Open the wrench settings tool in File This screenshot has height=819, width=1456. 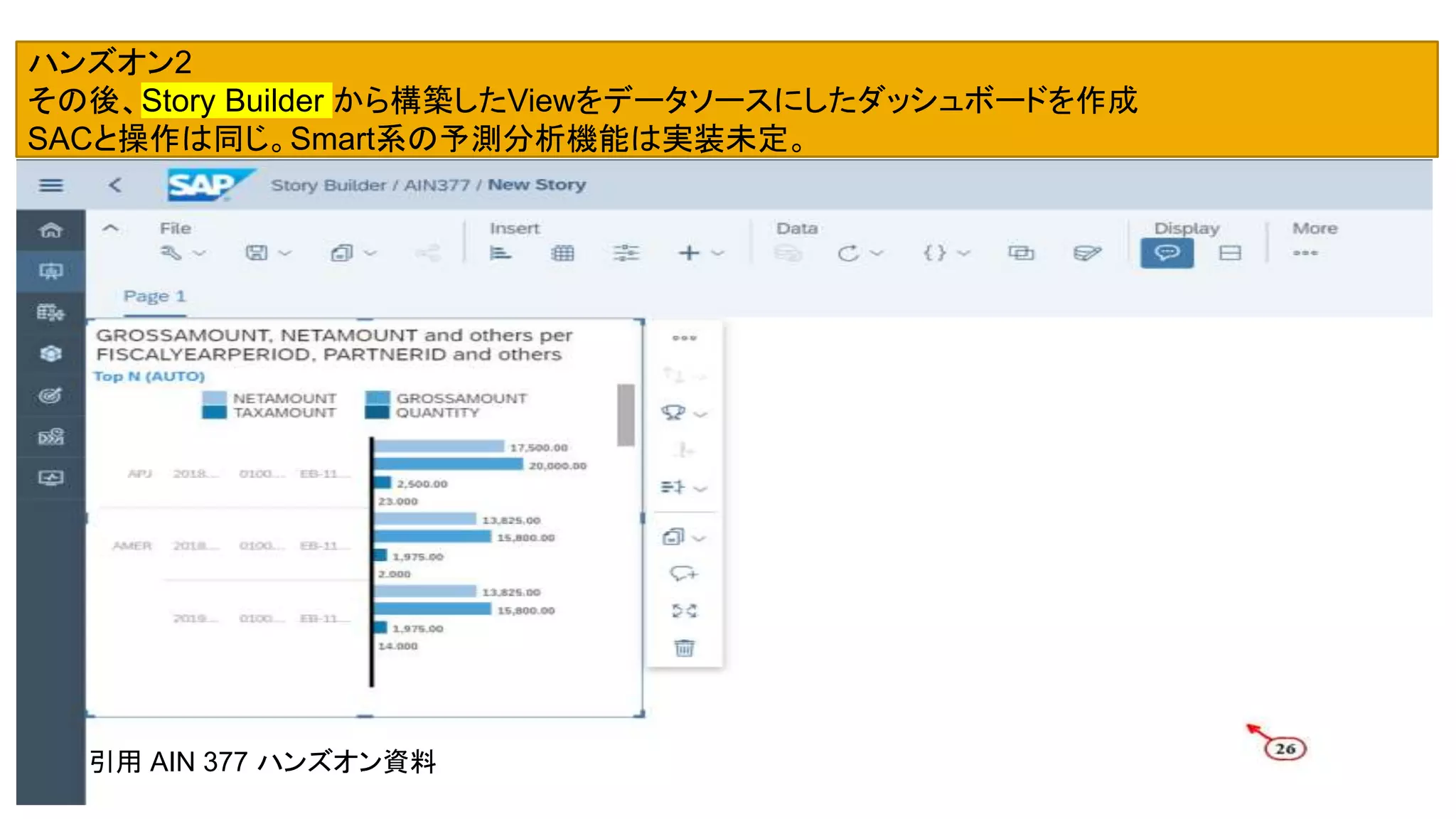coord(171,253)
